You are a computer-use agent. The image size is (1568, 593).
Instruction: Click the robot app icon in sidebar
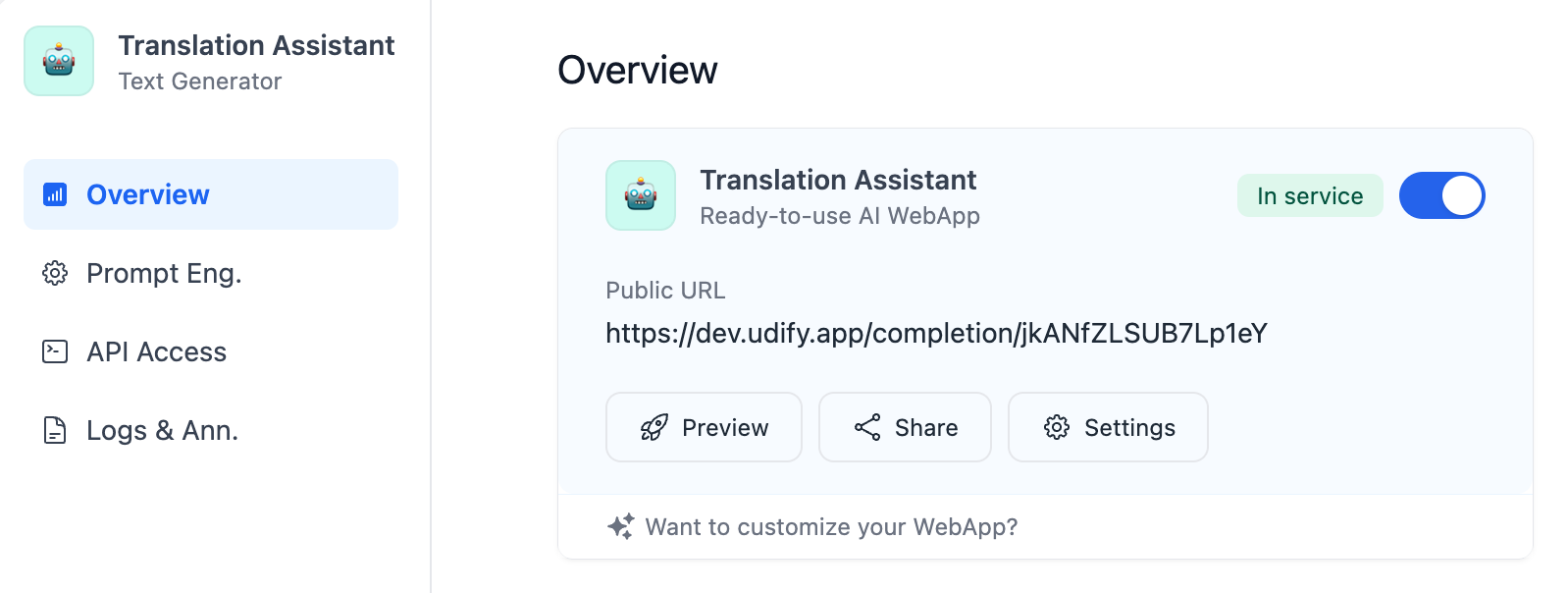tap(59, 61)
